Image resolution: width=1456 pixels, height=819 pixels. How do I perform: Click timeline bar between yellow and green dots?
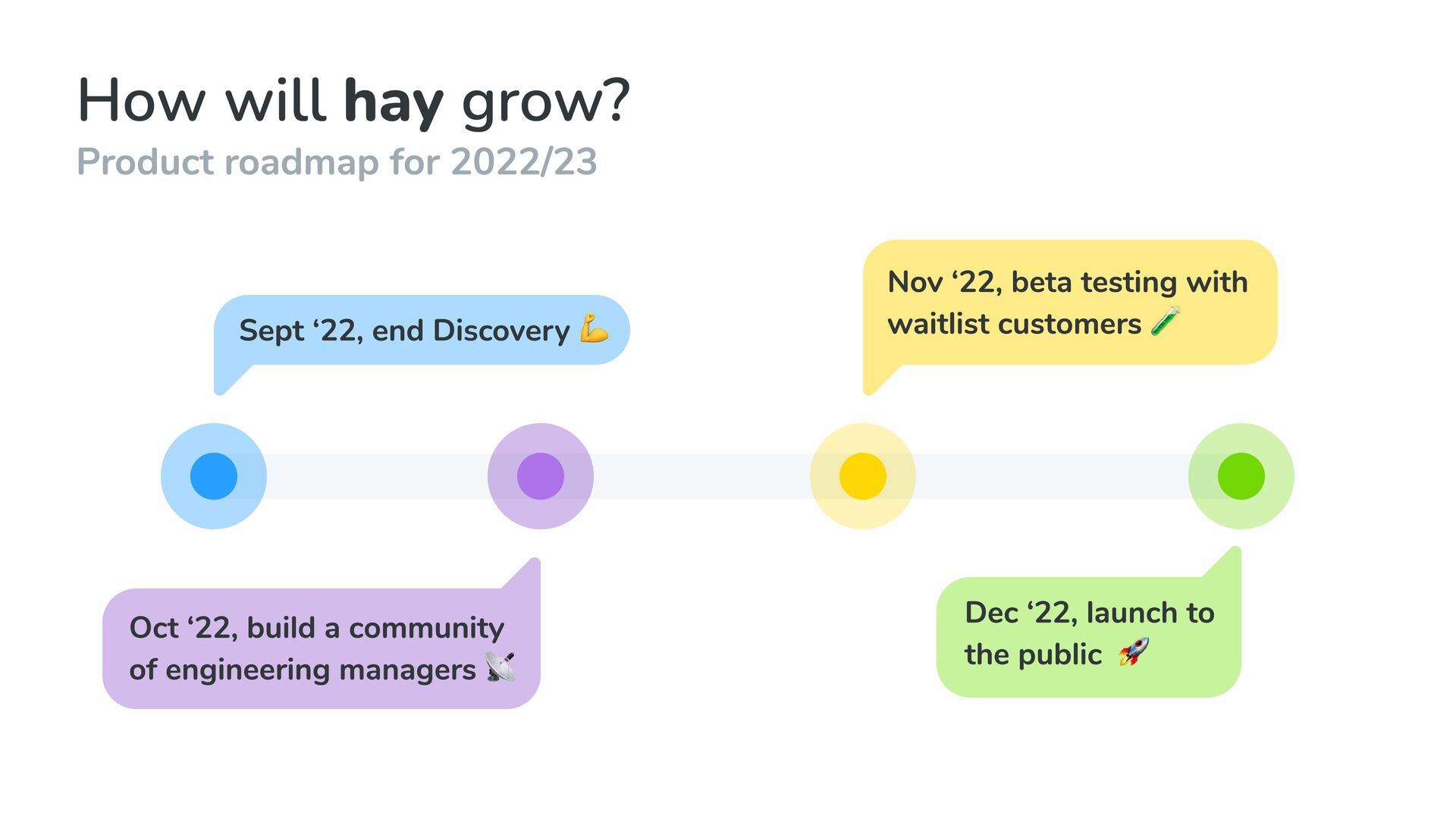(x=1052, y=476)
